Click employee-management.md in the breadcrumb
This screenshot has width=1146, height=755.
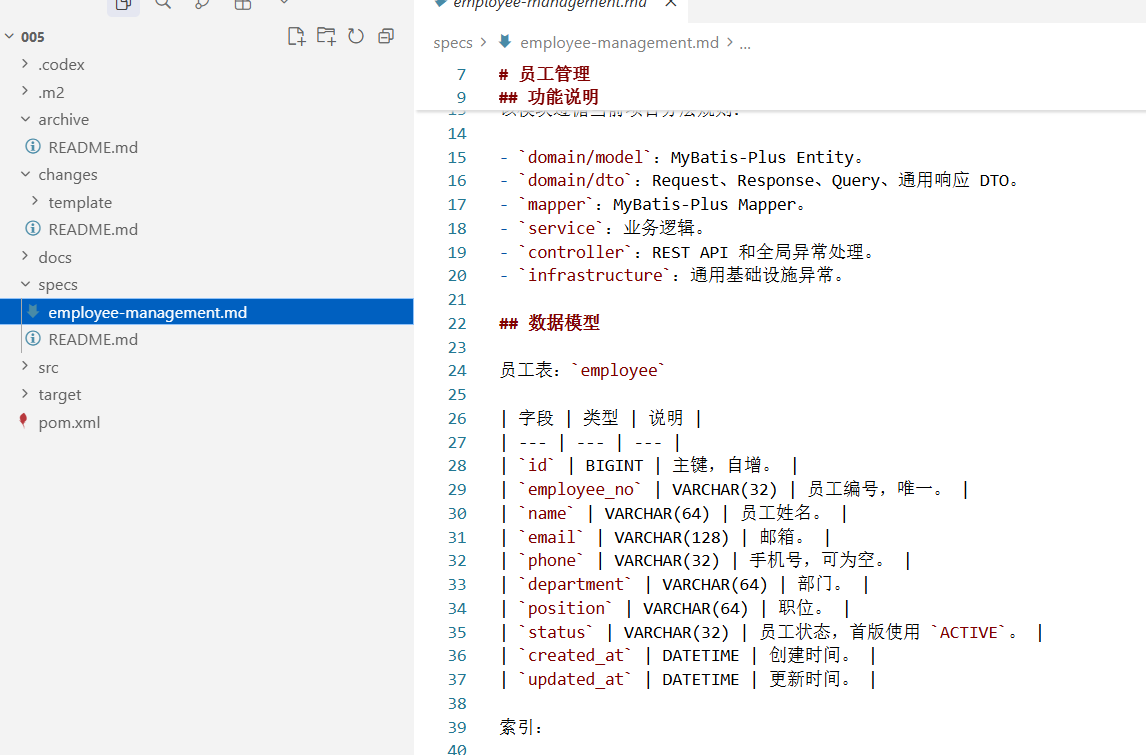(x=619, y=42)
